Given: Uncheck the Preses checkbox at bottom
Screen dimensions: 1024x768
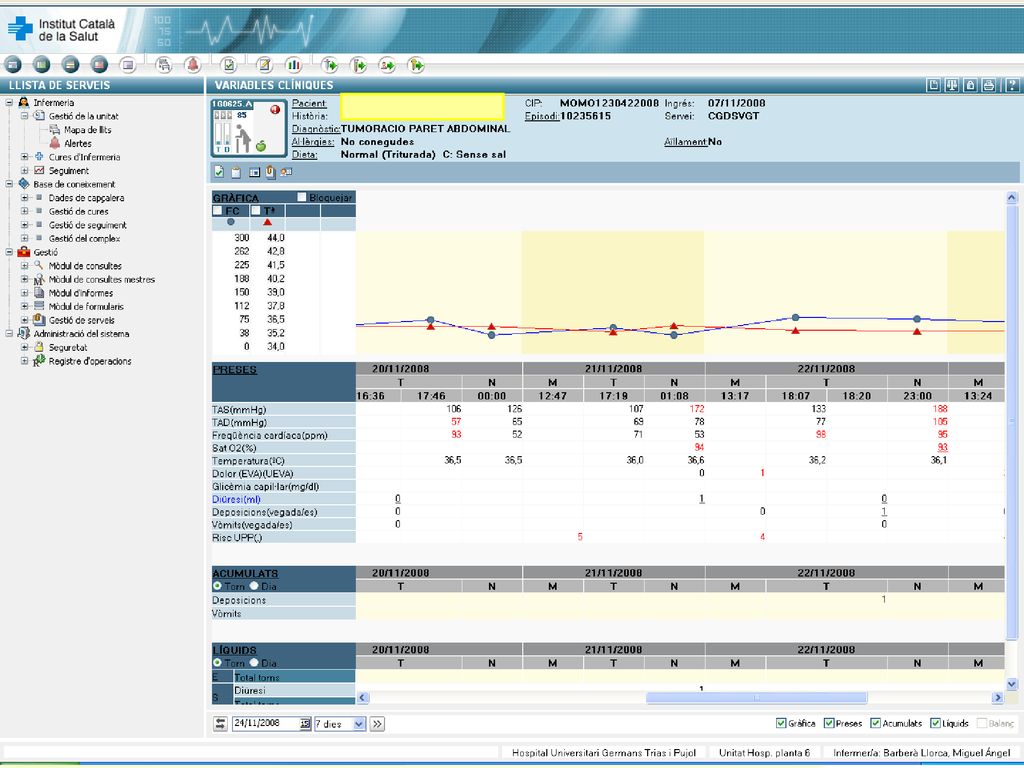Looking at the screenshot, I should (828, 723).
